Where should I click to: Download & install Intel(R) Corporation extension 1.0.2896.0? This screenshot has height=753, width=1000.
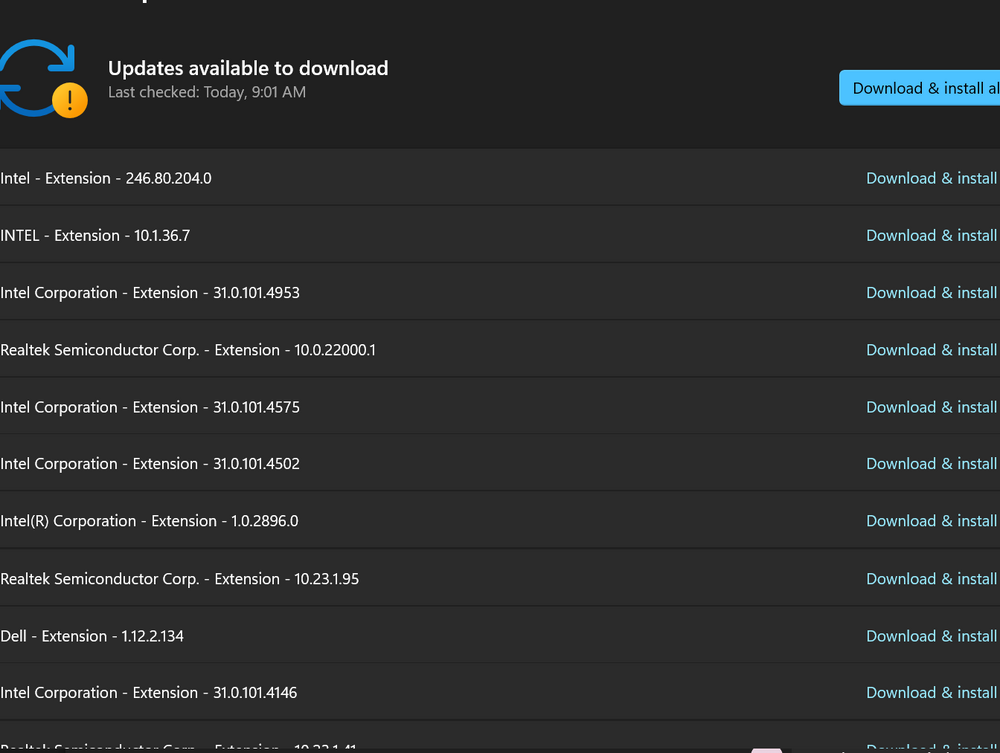click(931, 521)
